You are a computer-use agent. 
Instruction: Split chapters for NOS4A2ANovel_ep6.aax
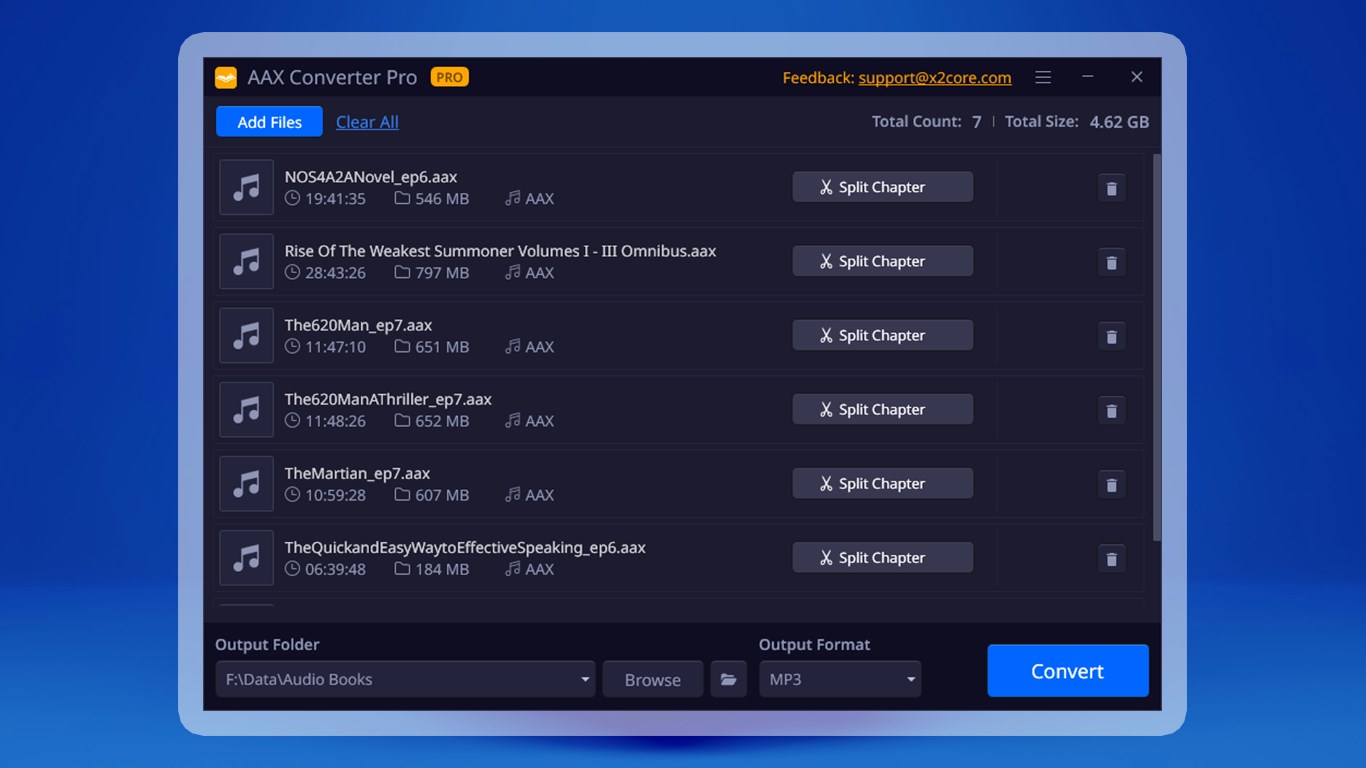pyautogui.click(x=882, y=187)
